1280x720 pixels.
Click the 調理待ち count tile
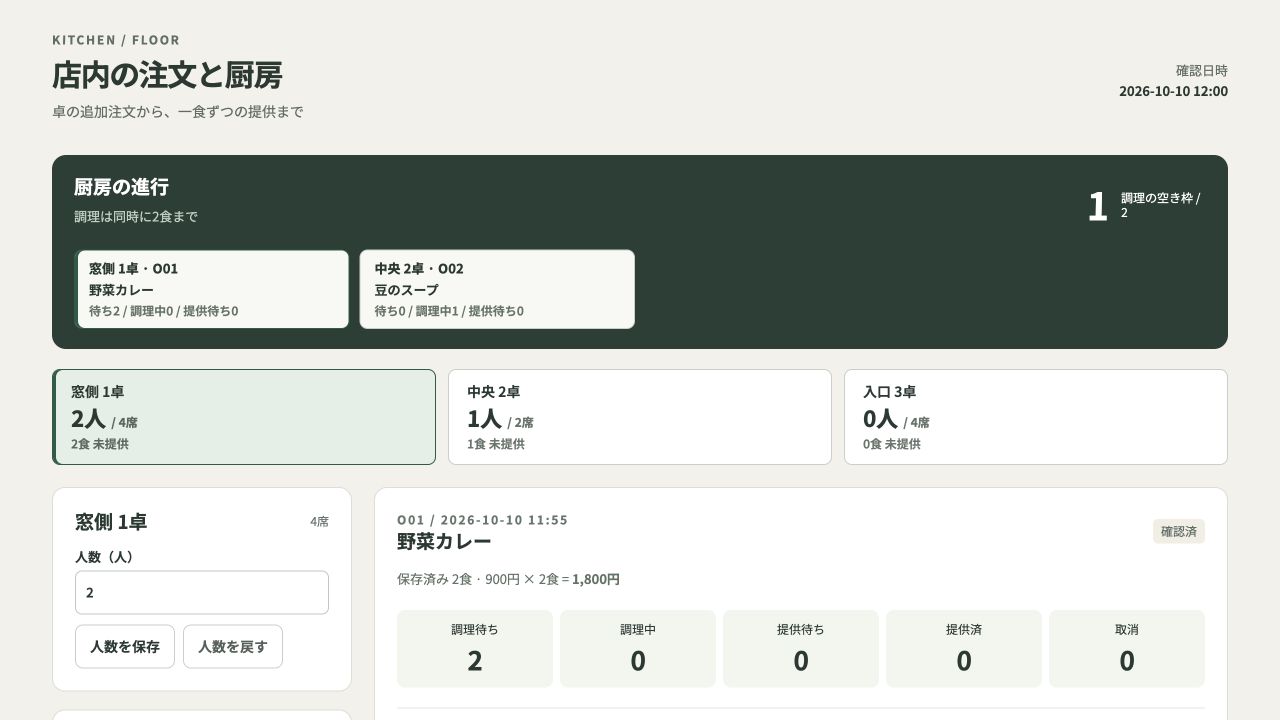(x=475, y=649)
